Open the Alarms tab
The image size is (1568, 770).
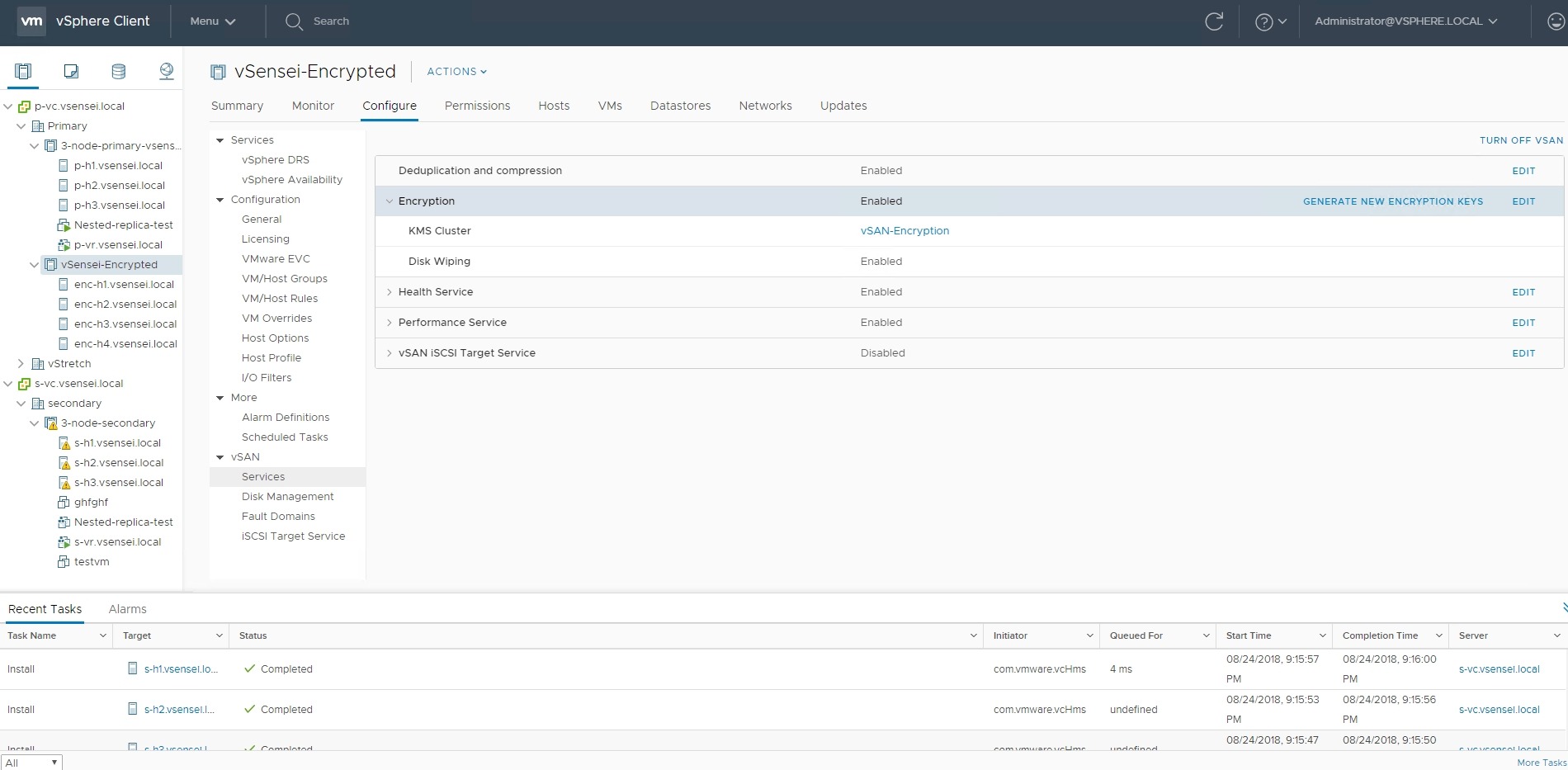pos(127,609)
